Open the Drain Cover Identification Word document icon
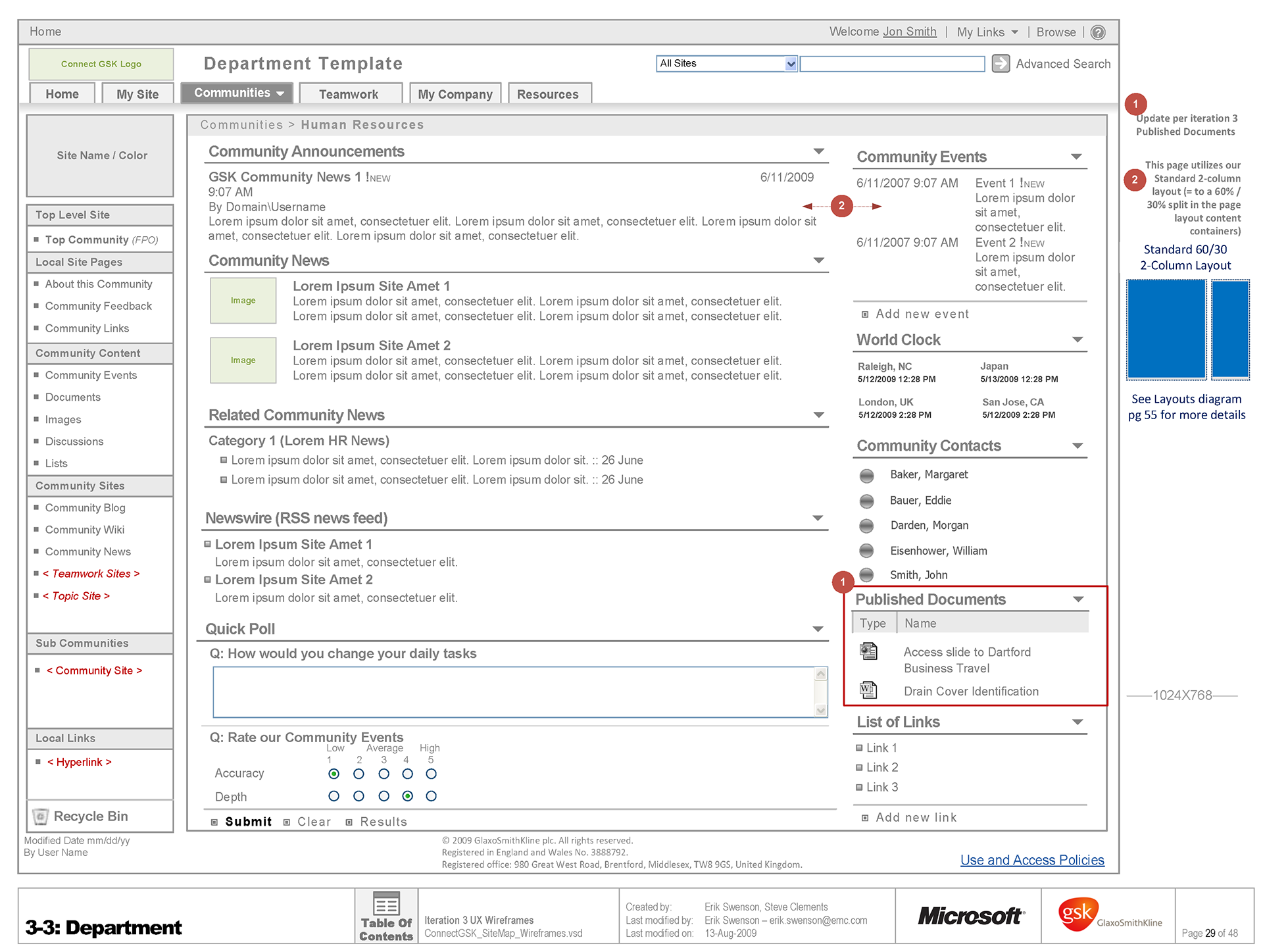 tap(868, 690)
